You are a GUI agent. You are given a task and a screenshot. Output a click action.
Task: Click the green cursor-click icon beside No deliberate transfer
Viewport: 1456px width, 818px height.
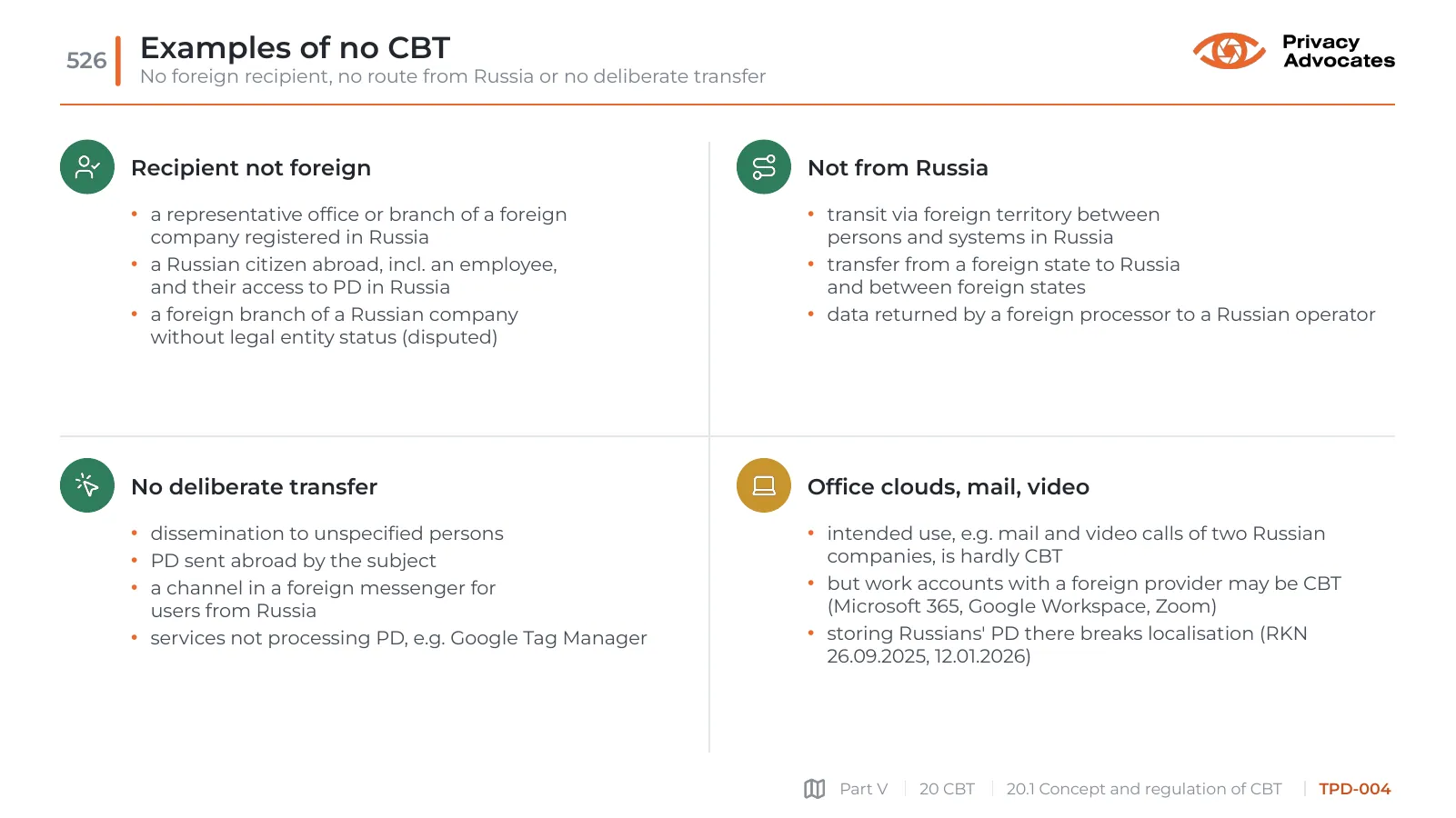click(x=87, y=485)
